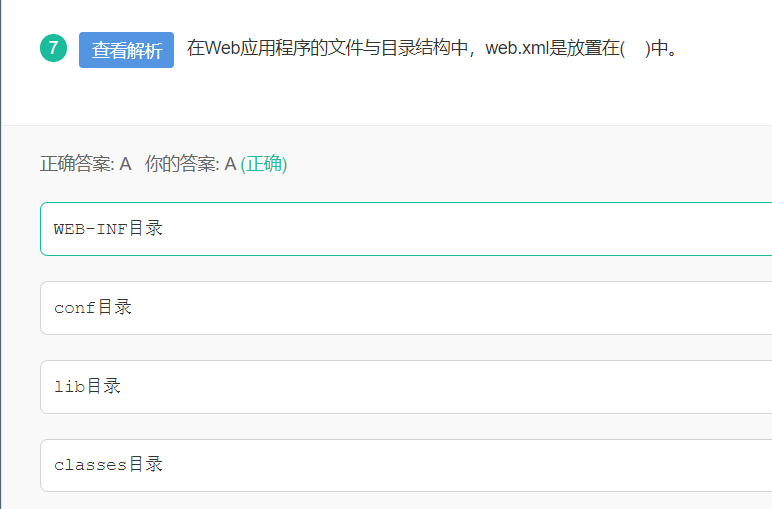Click the word lib in third option
Image resolution: width=772 pixels, height=509 pixels.
[x=70, y=387]
